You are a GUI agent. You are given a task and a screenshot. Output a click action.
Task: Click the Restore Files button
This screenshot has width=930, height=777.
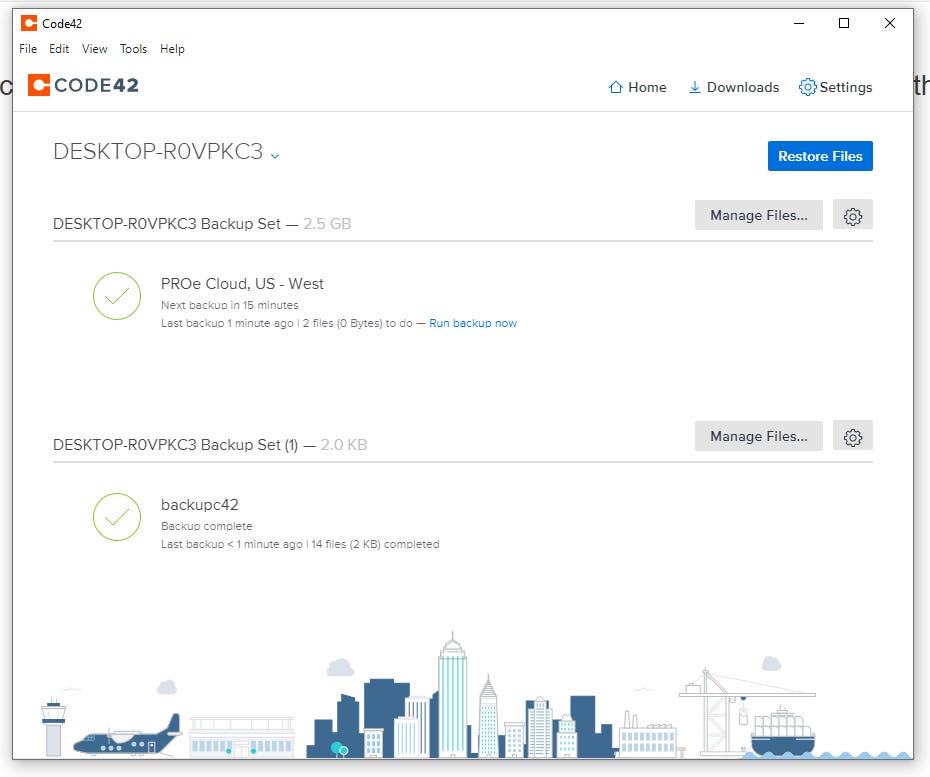pyautogui.click(x=820, y=156)
